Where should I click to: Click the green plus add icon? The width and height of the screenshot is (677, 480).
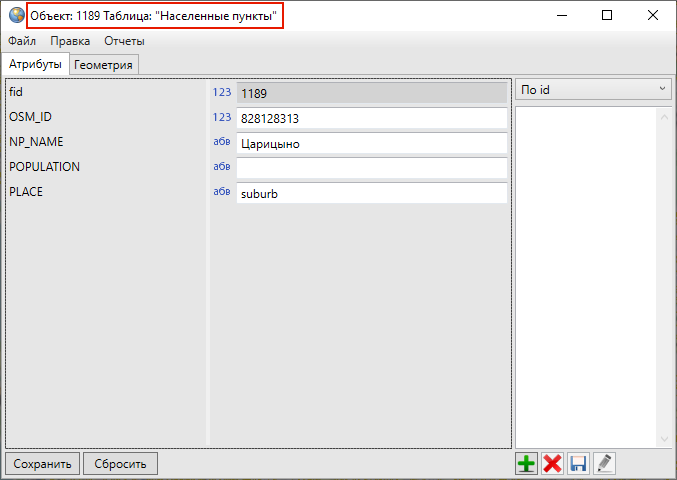526,464
